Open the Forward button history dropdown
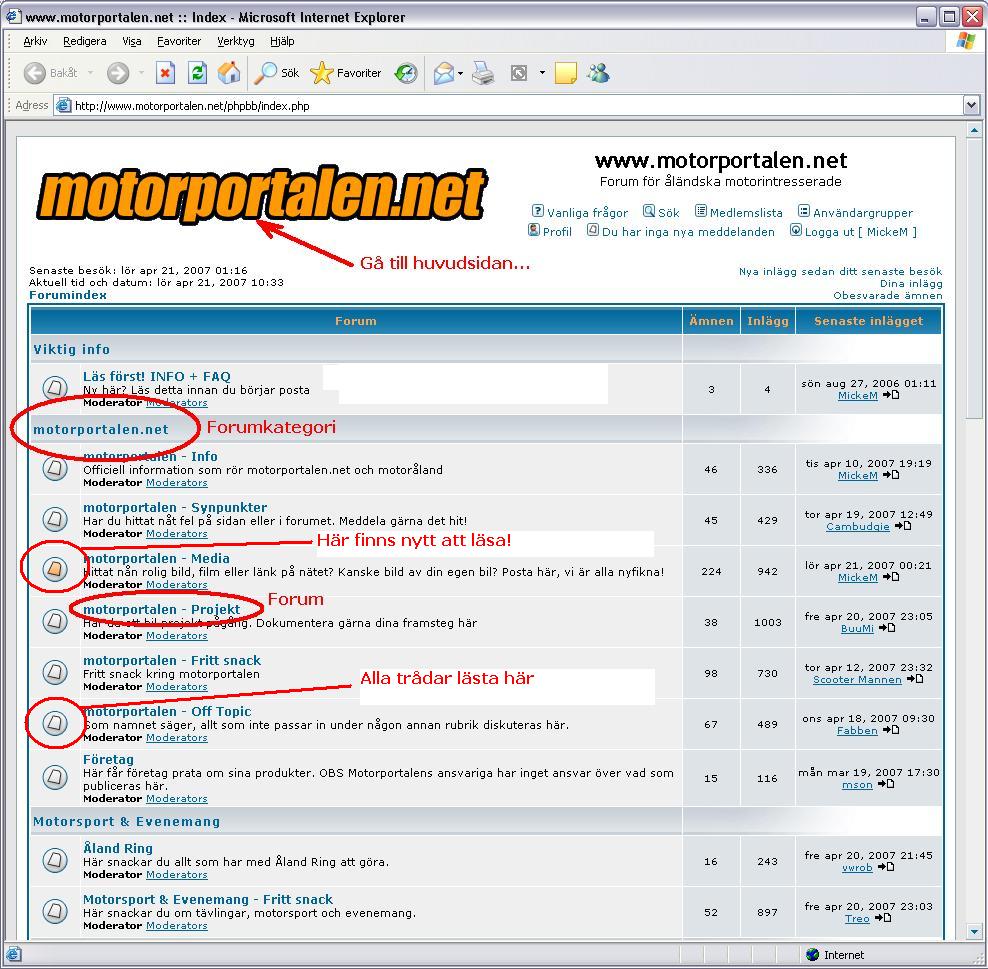Screen dimensions: 988x969 coord(141,73)
